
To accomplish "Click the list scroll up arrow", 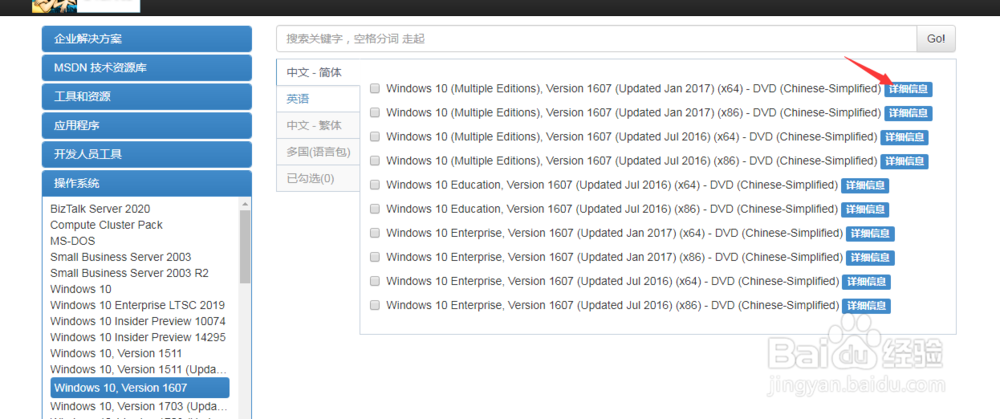I will click(x=245, y=204).
